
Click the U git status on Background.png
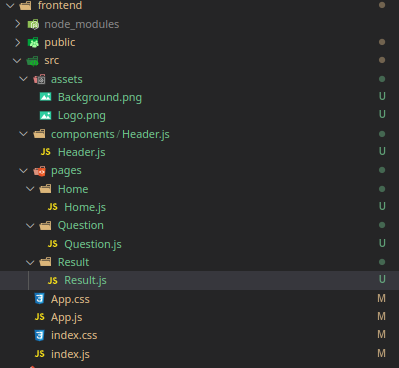[382, 96]
